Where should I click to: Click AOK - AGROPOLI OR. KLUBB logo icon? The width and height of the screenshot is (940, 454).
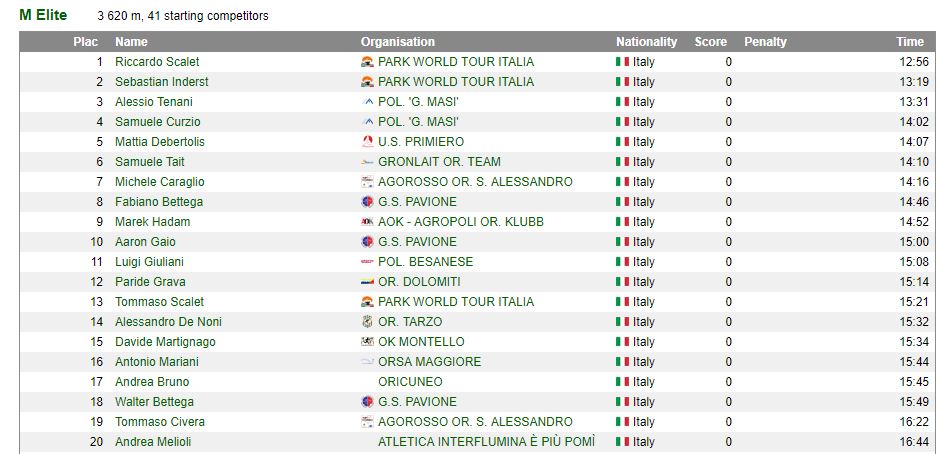(x=367, y=222)
